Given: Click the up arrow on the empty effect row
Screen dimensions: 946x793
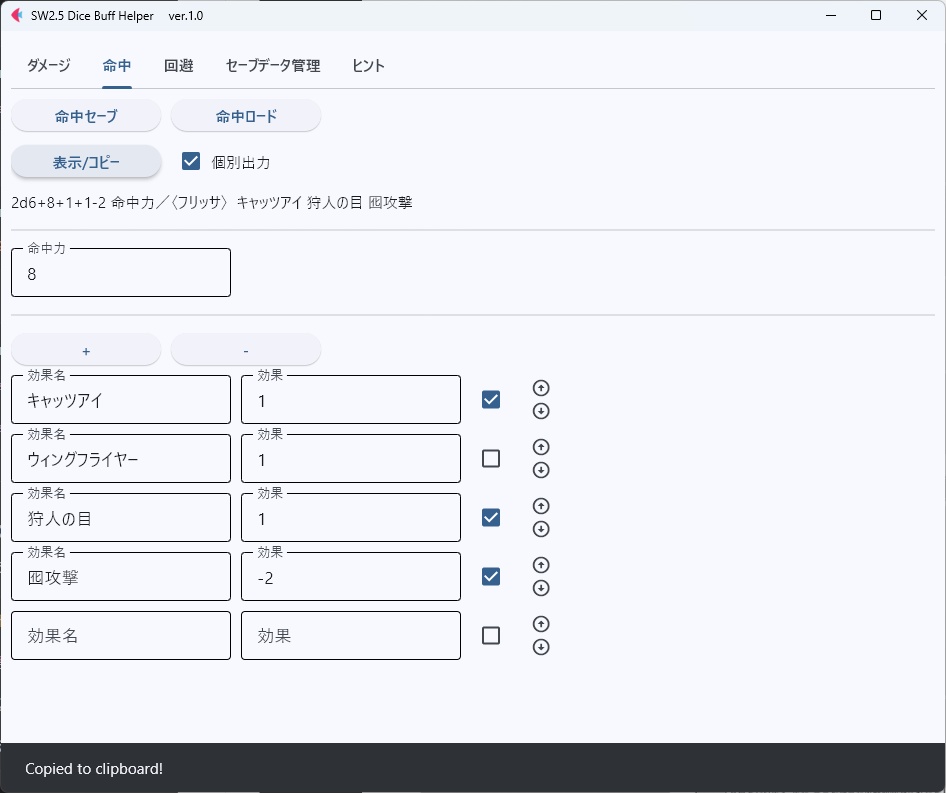Looking at the screenshot, I should click(541, 623).
